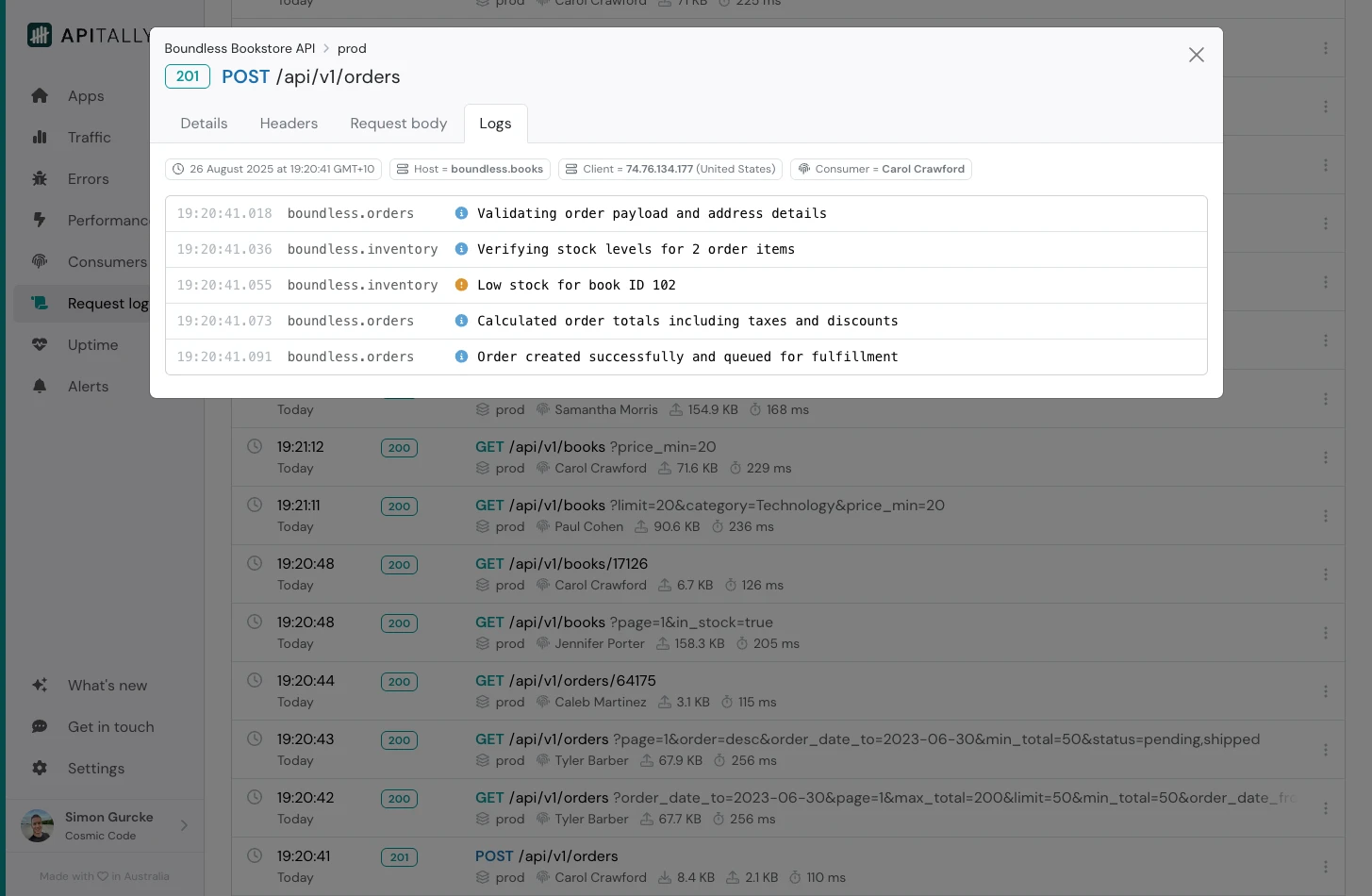Switch to the Headers tab
This screenshot has width=1372, height=896.
(x=289, y=124)
